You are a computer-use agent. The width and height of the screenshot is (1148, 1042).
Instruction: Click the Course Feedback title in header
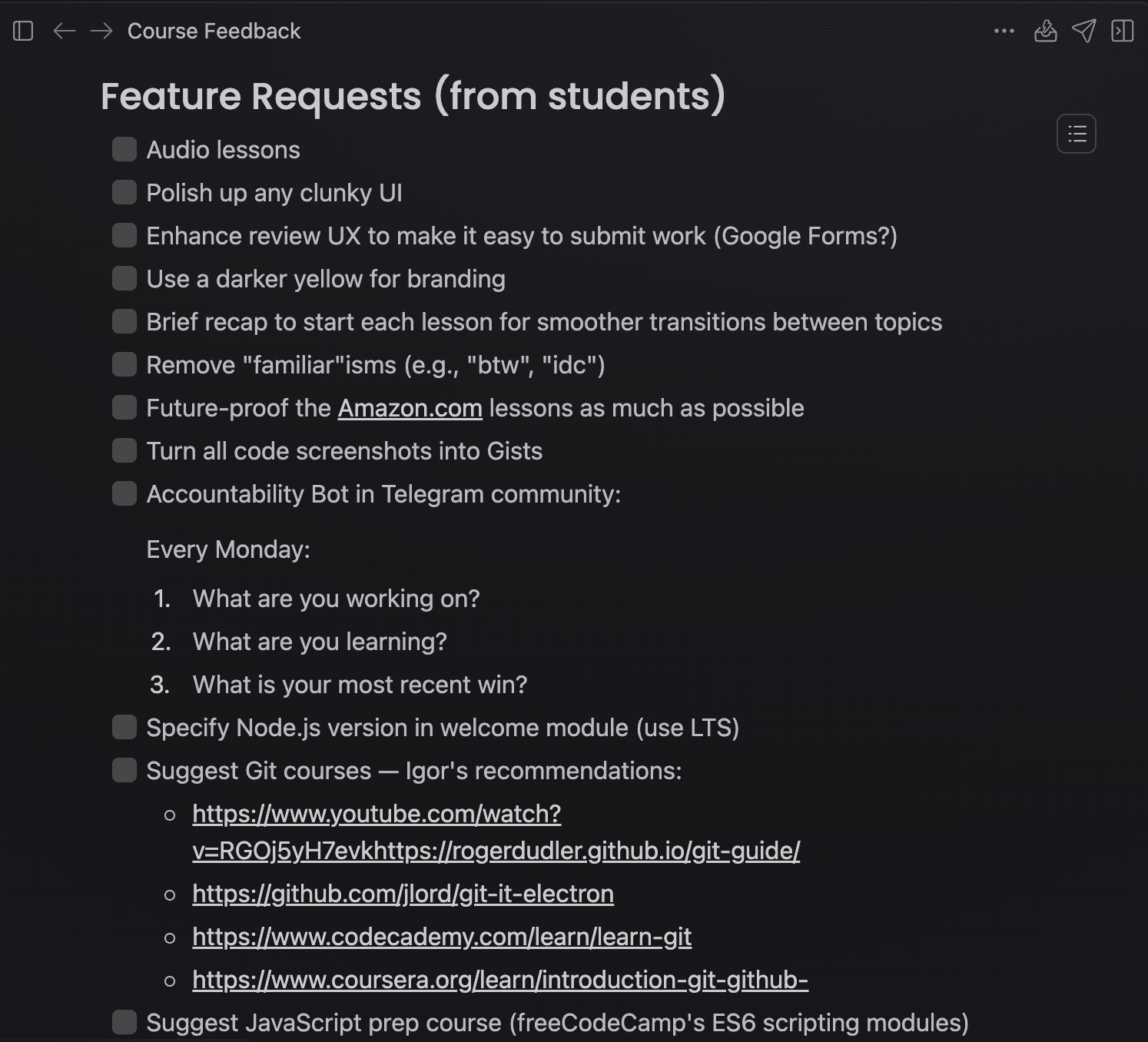pos(214,31)
